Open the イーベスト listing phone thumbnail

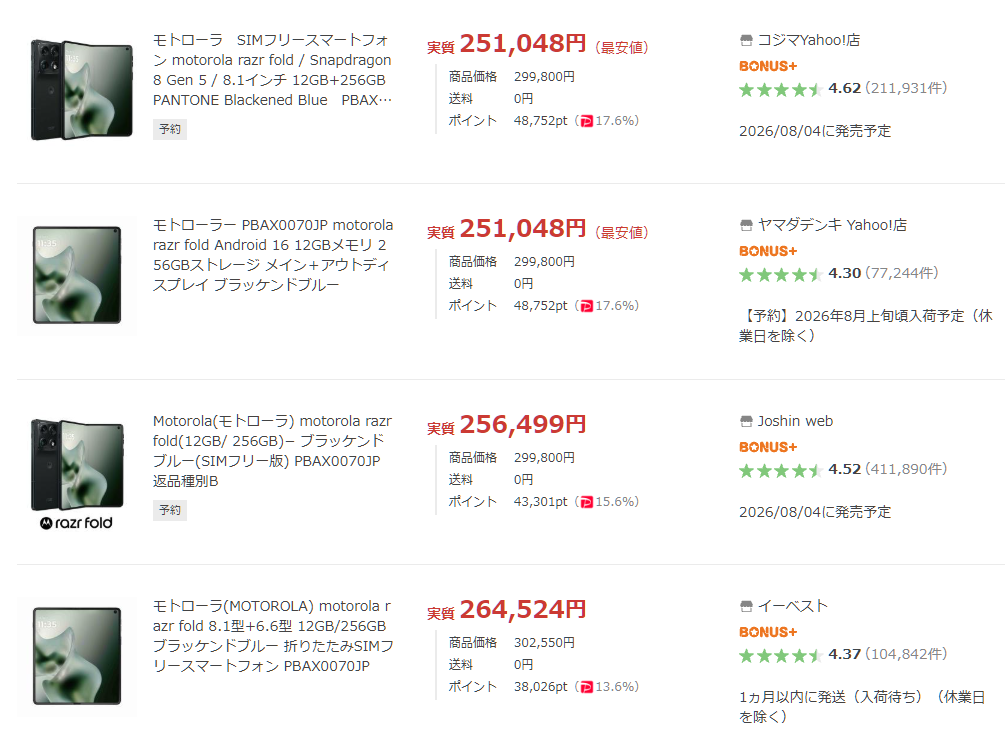coord(77,656)
